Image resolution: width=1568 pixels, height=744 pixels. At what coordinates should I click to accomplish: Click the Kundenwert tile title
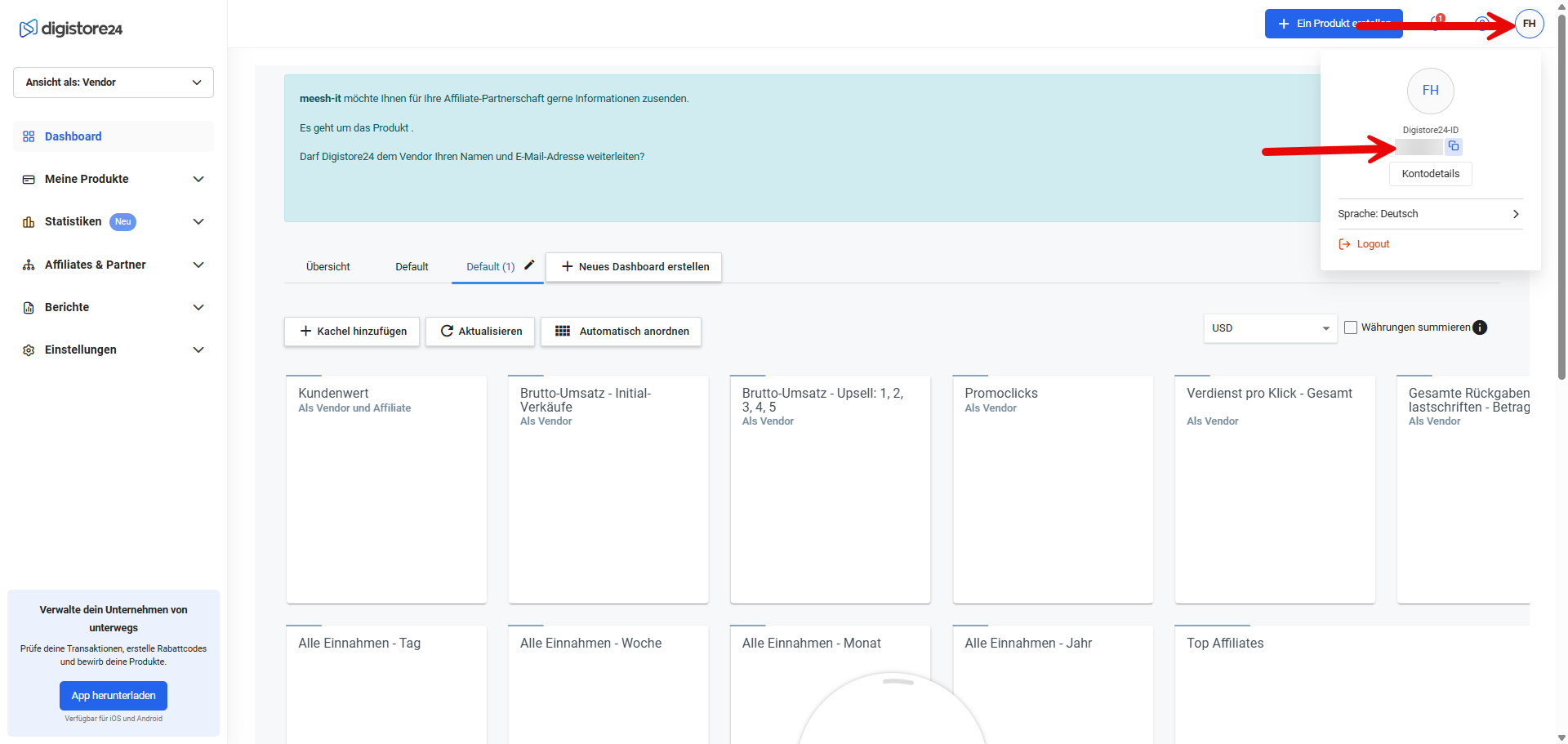[x=333, y=394]
